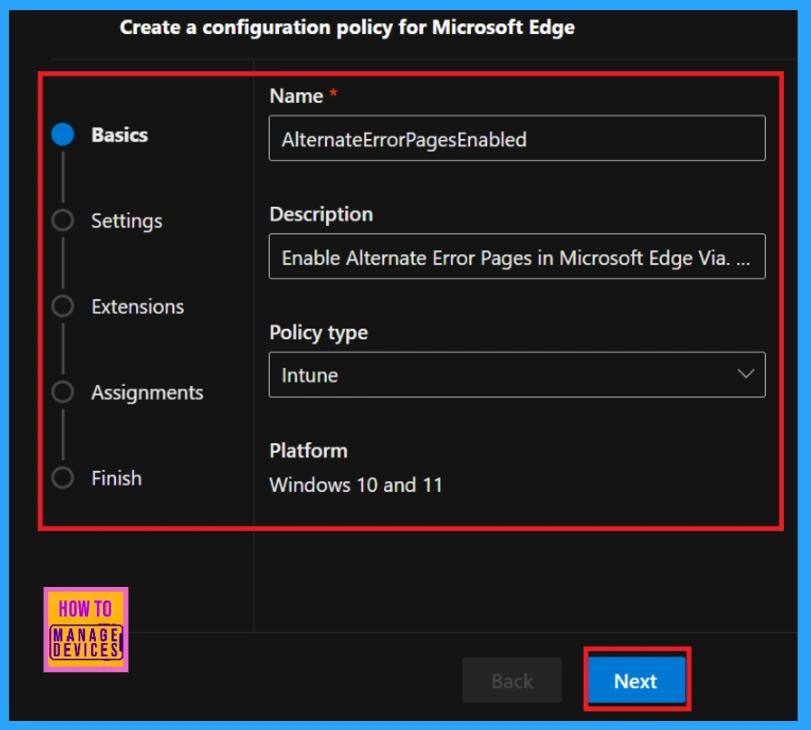Screen dimensions: 811x730
Task: Click the Assignments step circle indicator
Action: [63, 392]
